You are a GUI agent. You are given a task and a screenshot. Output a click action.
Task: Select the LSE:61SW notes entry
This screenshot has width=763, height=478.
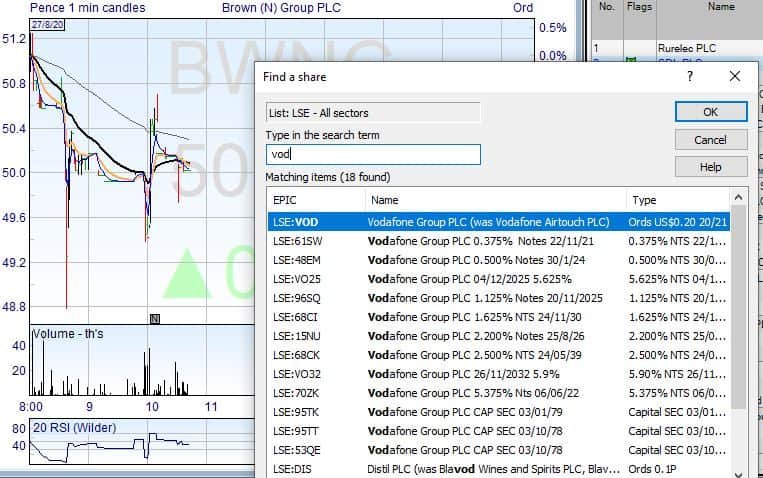tap(498, 241)
